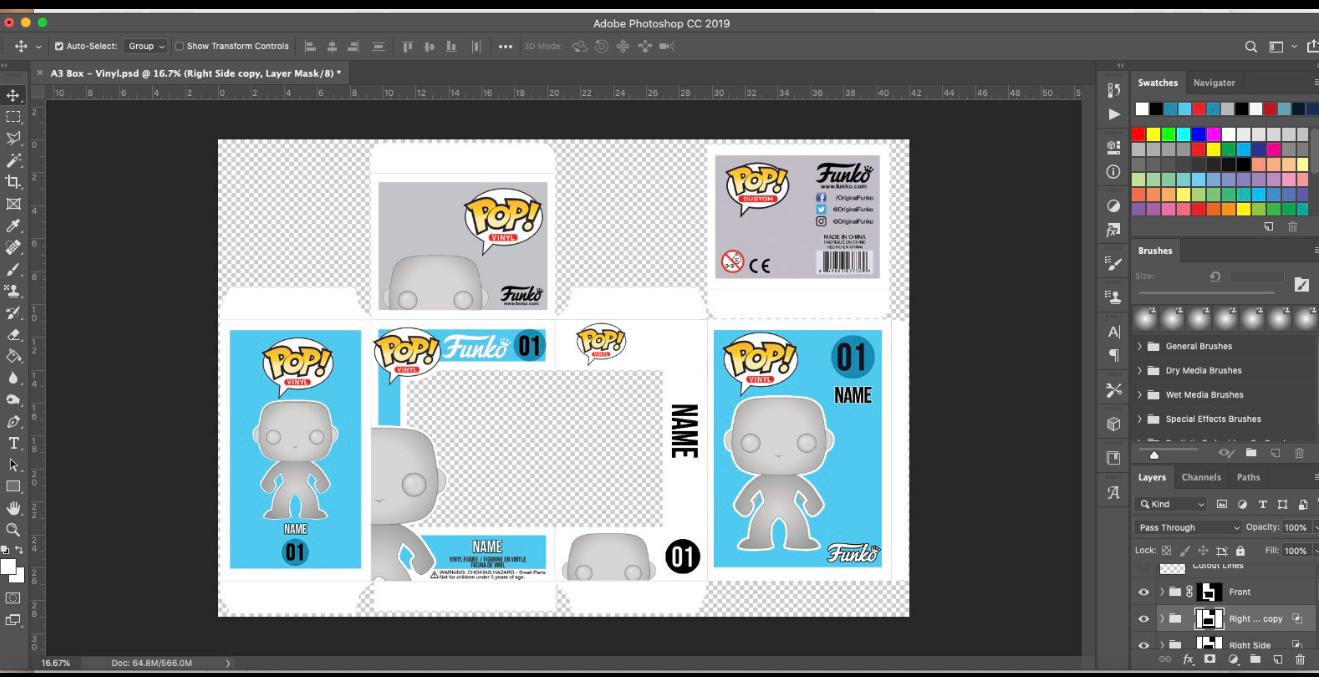
Task: Open the Add layer style fx menu
Action: pyautogui.click(x=1189, y=659)
